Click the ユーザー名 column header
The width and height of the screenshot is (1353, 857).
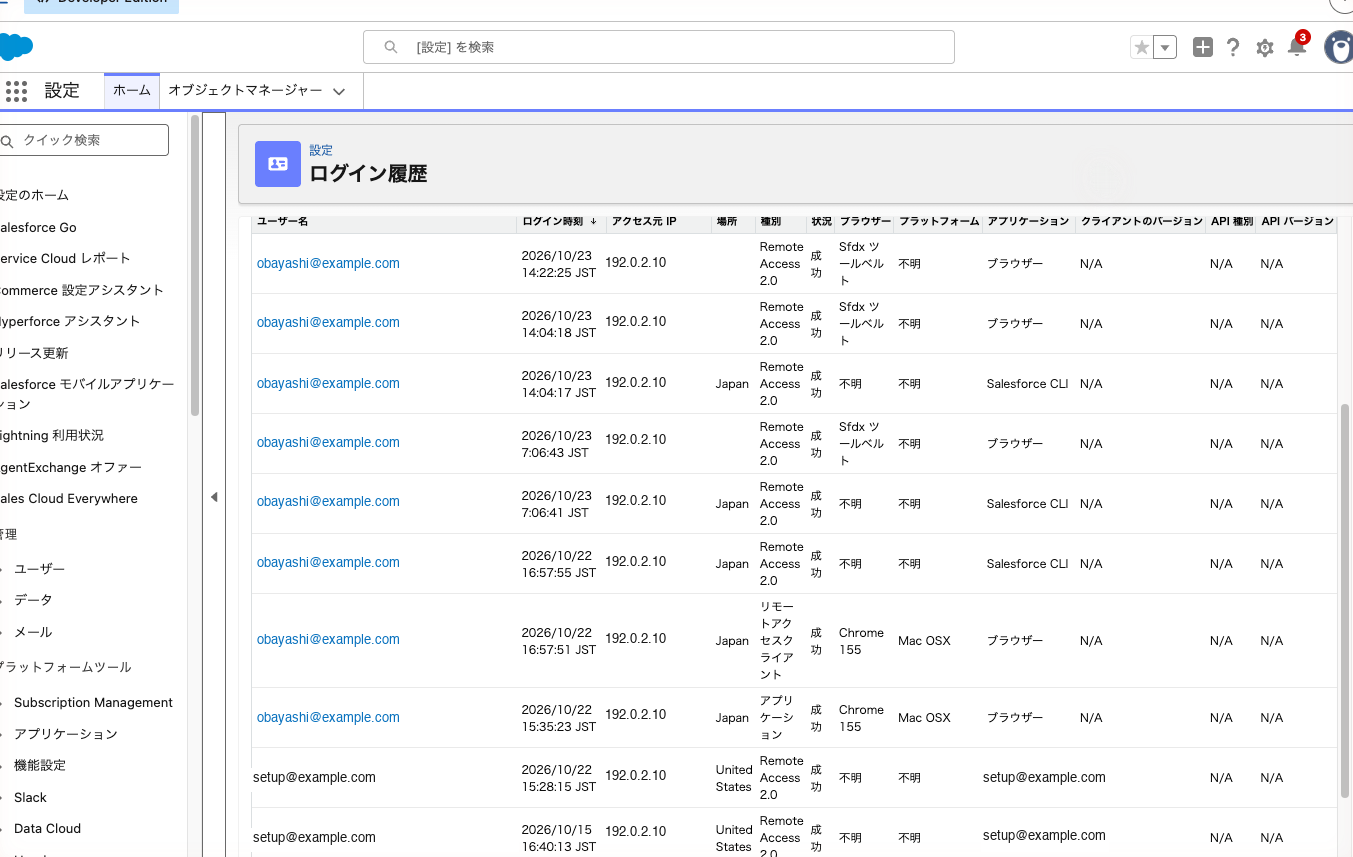(282, 221)
